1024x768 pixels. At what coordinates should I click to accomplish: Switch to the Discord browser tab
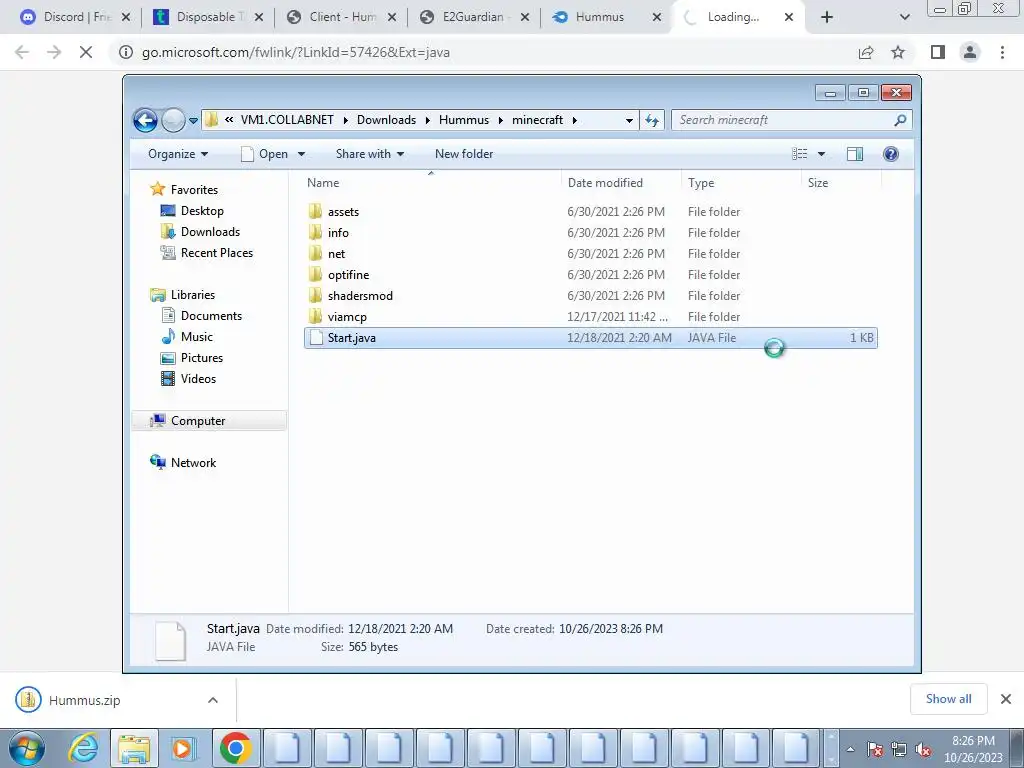pyautogui.click(x=74, y=17)
